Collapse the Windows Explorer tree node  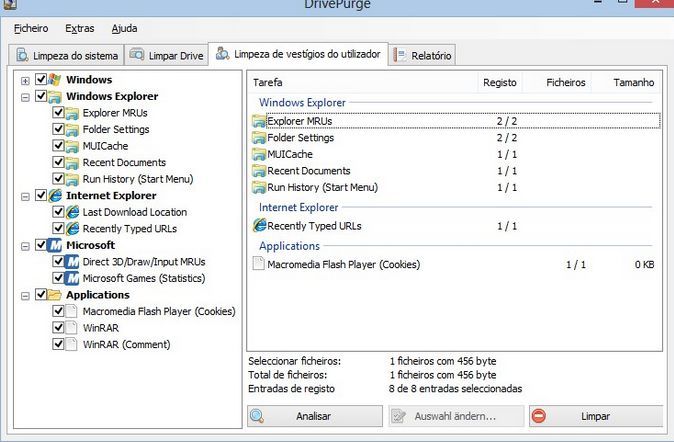25,98
